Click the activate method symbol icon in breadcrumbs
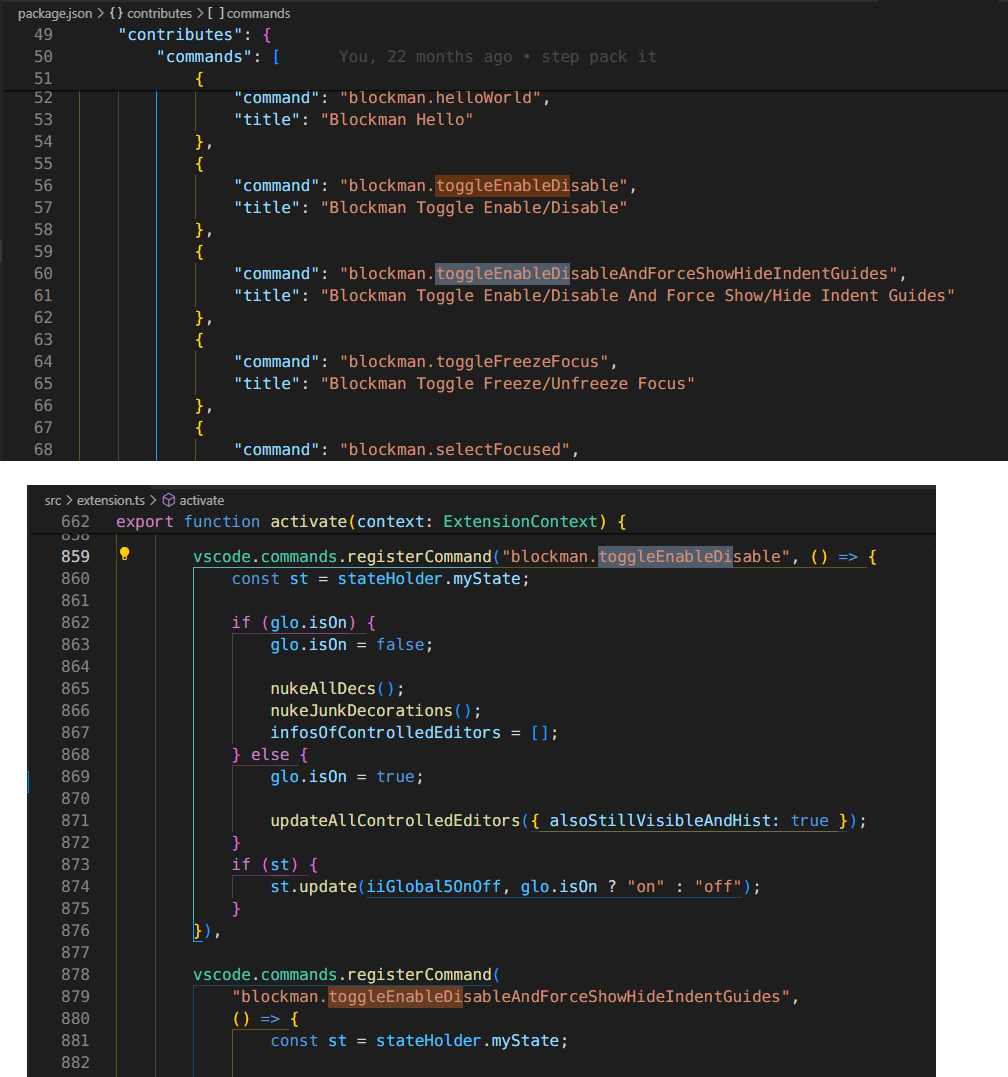1008x1077 pixels. pyautogui.click(x=171, y=499)
